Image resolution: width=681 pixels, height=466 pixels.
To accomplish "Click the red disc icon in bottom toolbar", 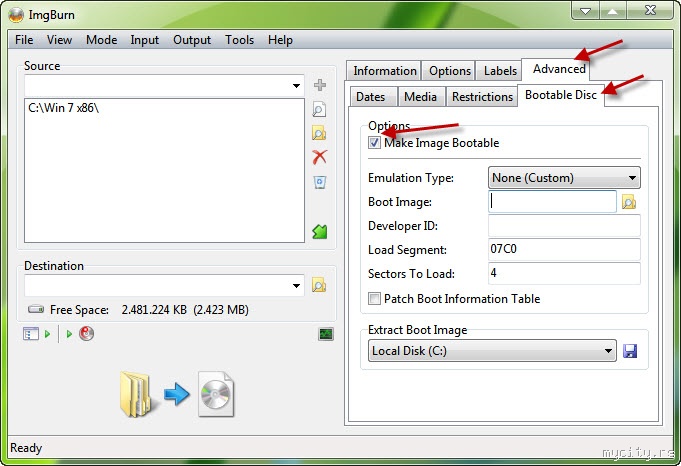I will tap(86, 334).
